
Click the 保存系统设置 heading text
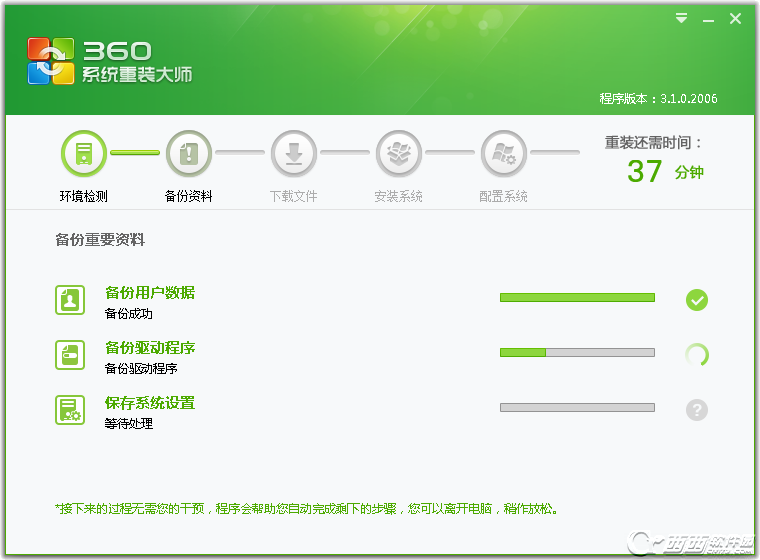click(150, 403)
